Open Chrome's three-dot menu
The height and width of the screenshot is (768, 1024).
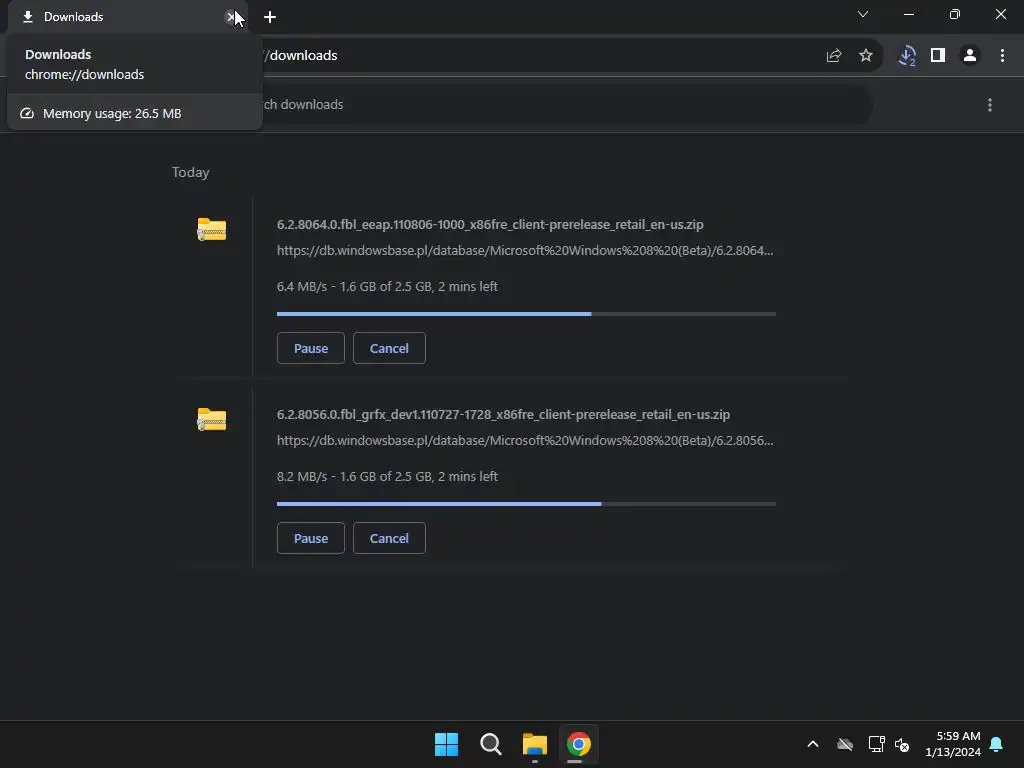(1002, 56)
